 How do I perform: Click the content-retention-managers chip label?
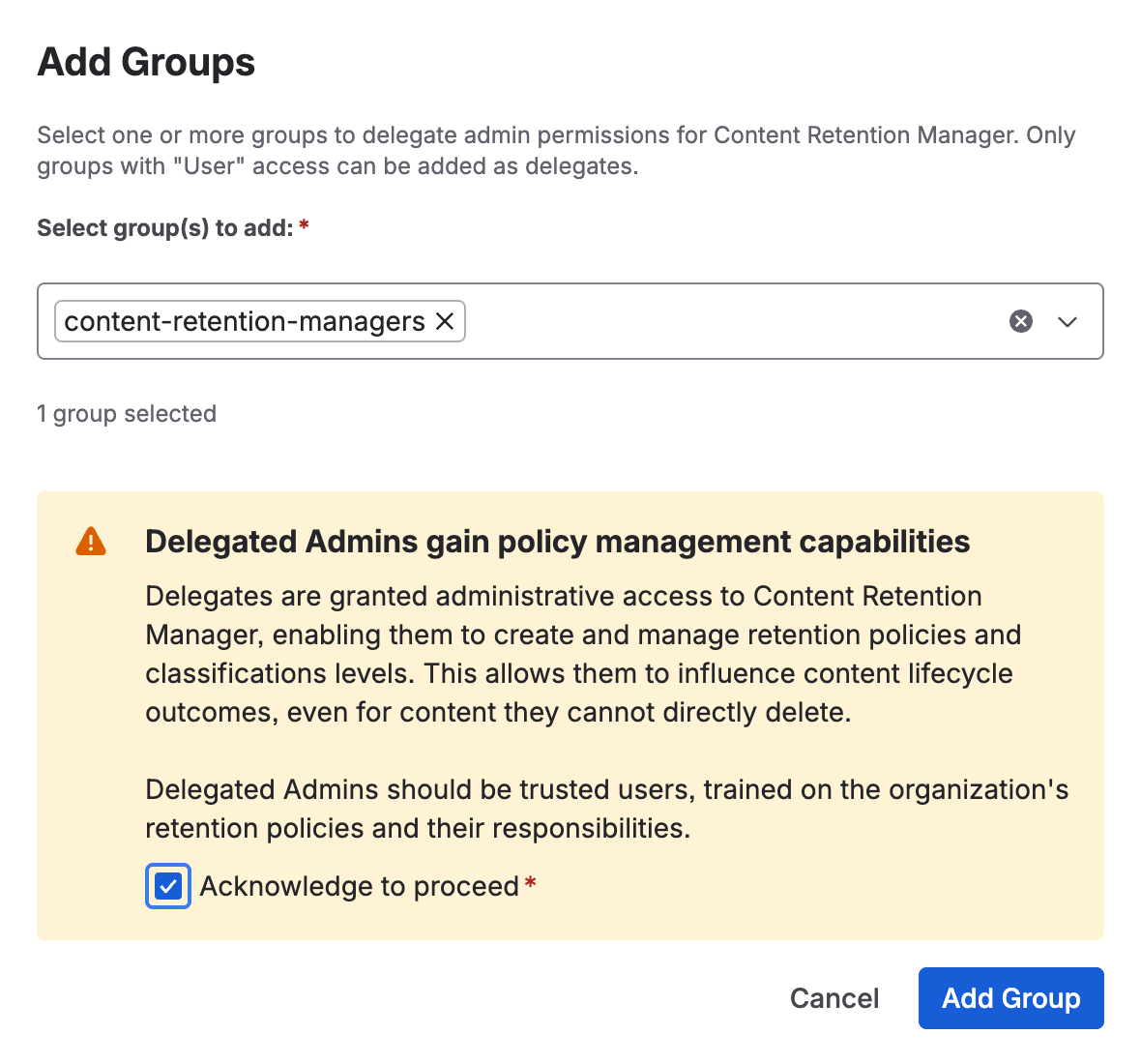click(244, 321)
